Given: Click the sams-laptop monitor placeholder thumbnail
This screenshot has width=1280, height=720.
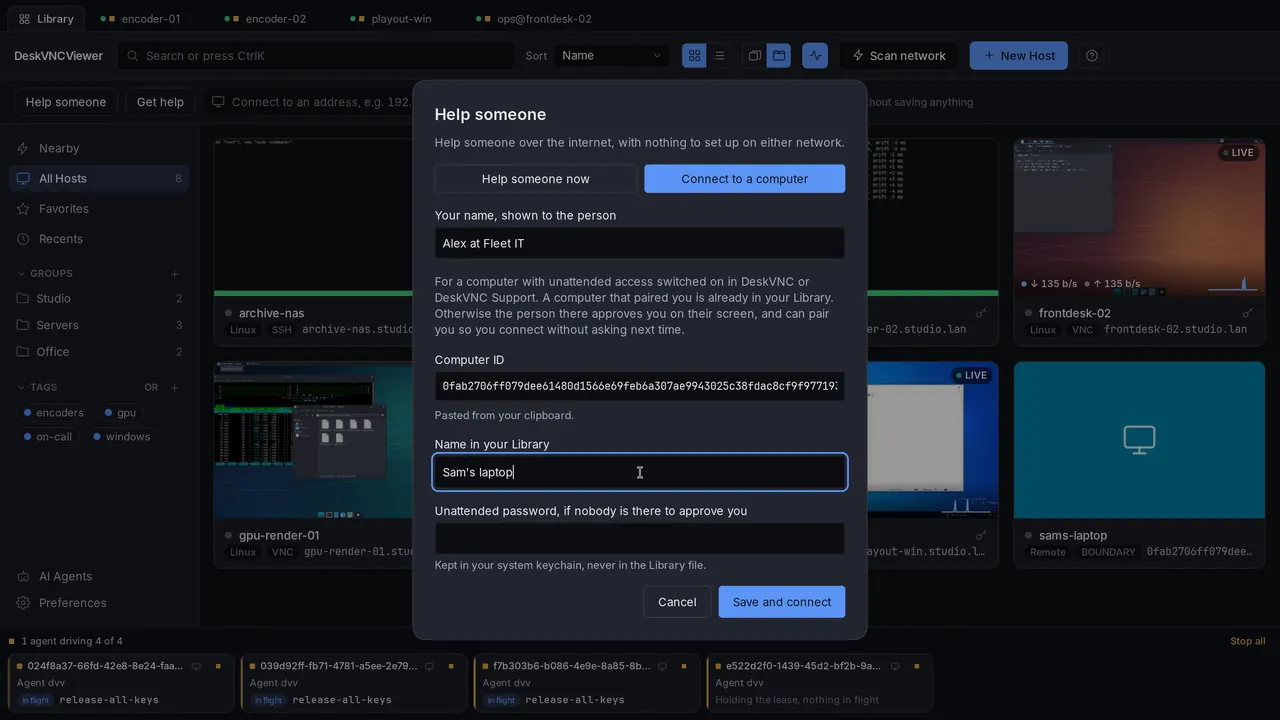Looking at the screenshot, I should pyautogui.click(x=1139, y=440).
